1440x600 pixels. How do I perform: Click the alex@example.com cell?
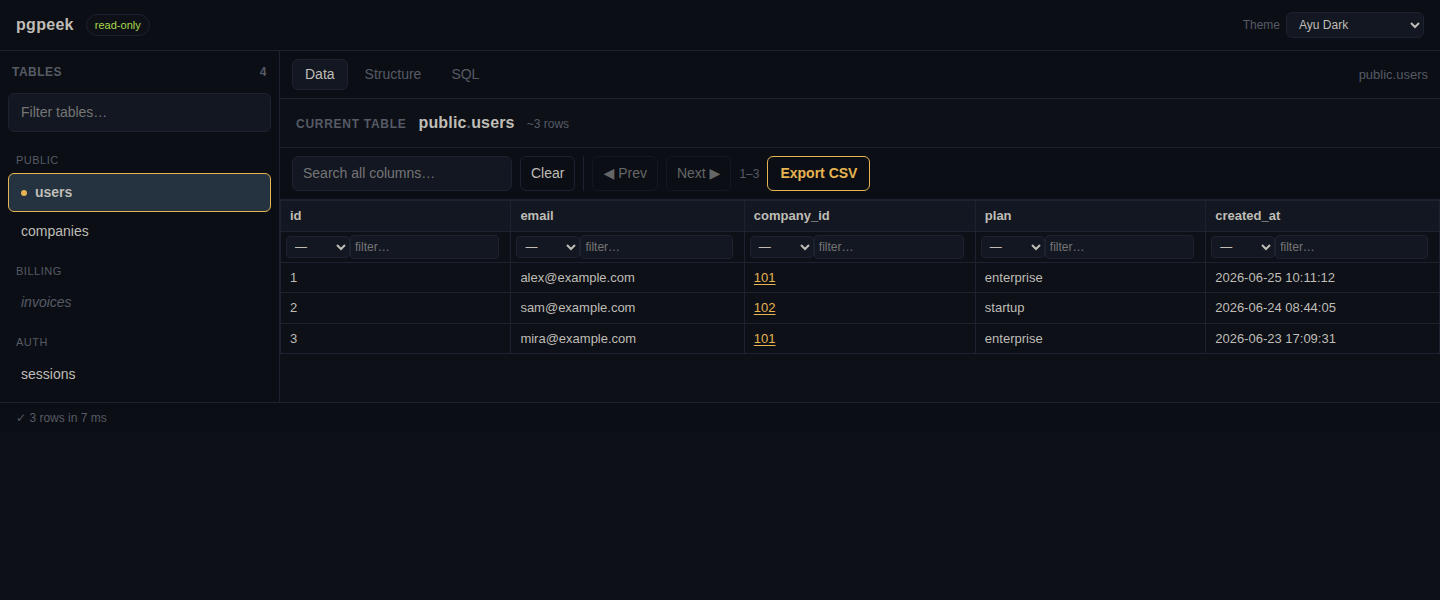pos(627,278)
